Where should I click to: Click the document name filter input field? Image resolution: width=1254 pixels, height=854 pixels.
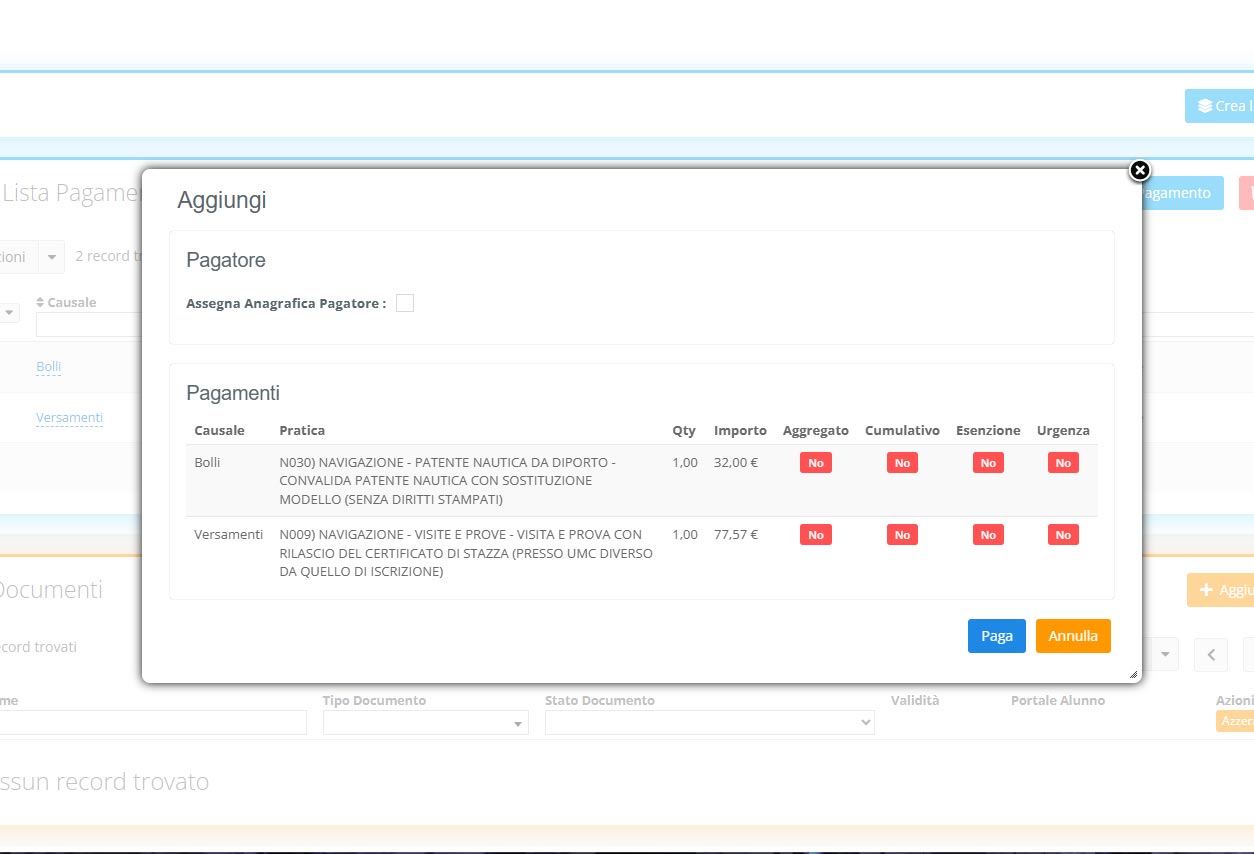(152, 722)
